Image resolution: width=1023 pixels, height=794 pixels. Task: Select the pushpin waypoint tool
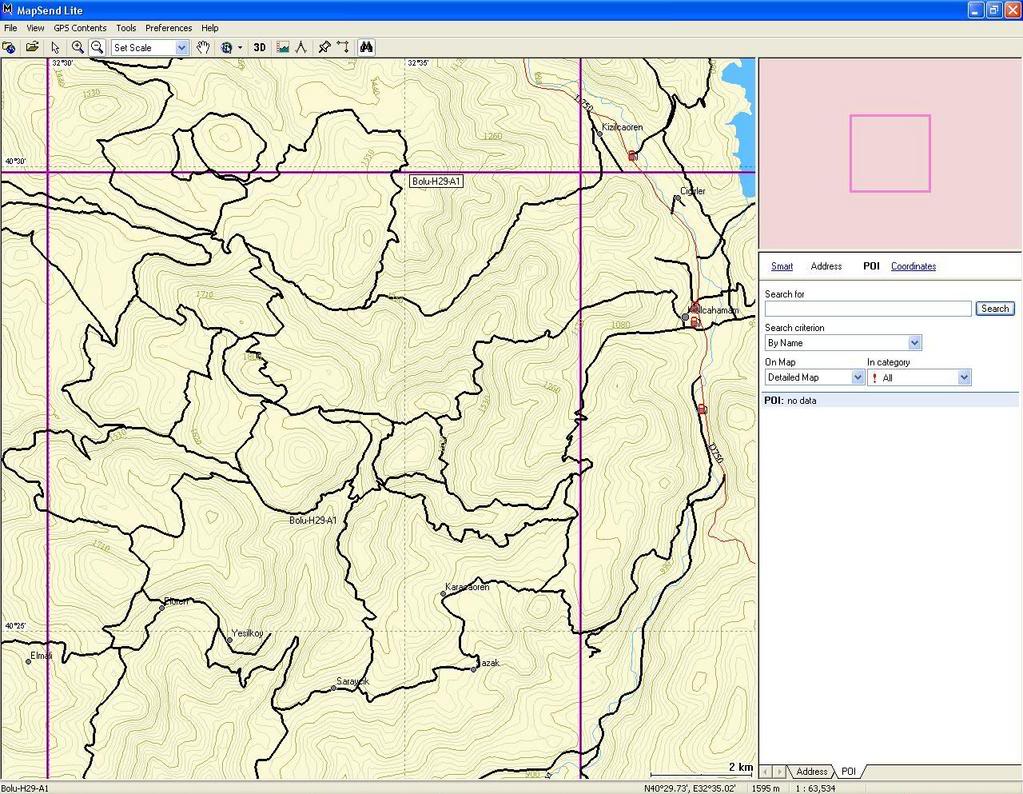coord(324,47)
